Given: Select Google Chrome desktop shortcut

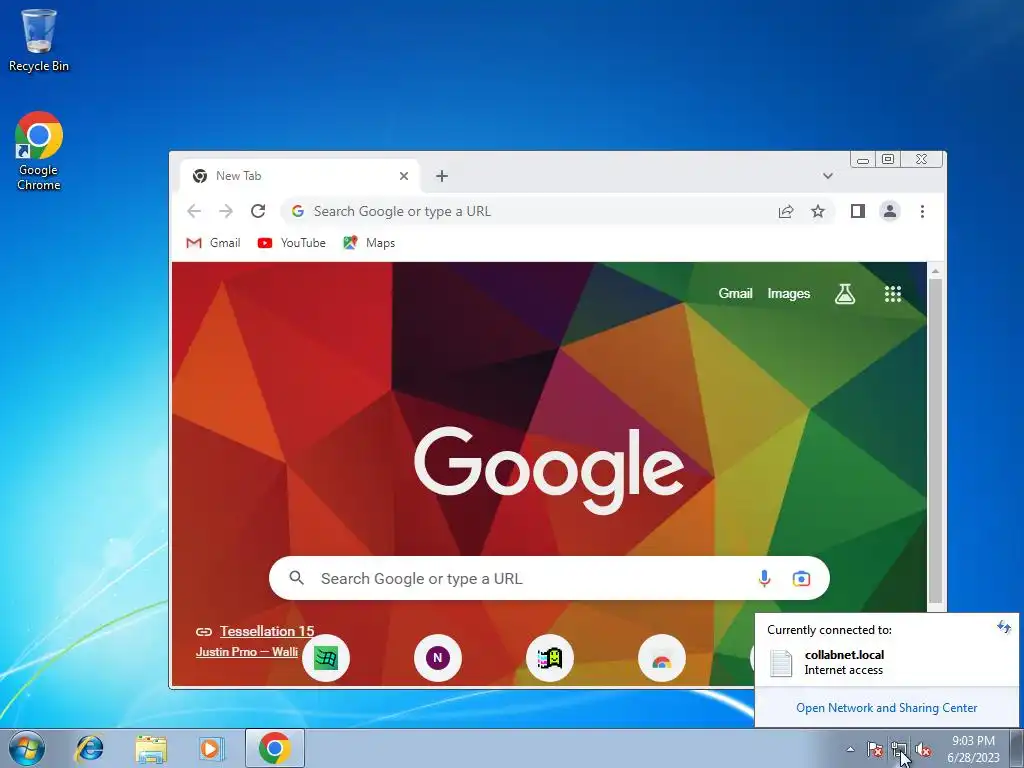Looking at the screenshot, I should tap(39, 152).
